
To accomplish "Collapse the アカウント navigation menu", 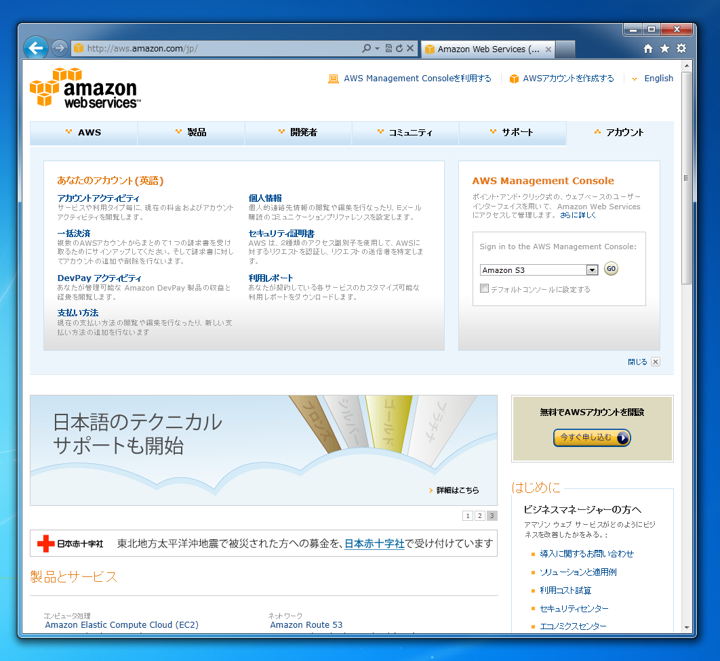I will tap(620, 133).
